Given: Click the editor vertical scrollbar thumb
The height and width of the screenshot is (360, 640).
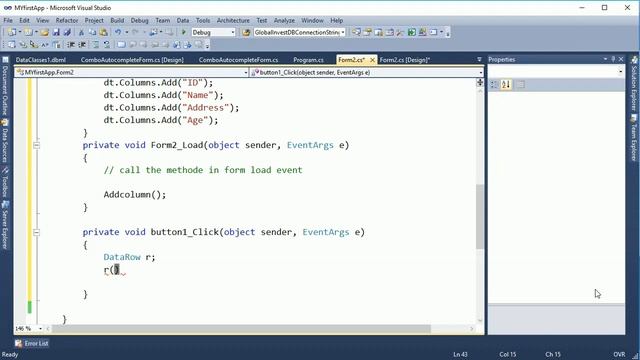Looking at the screenshot, I should [480, 216].
